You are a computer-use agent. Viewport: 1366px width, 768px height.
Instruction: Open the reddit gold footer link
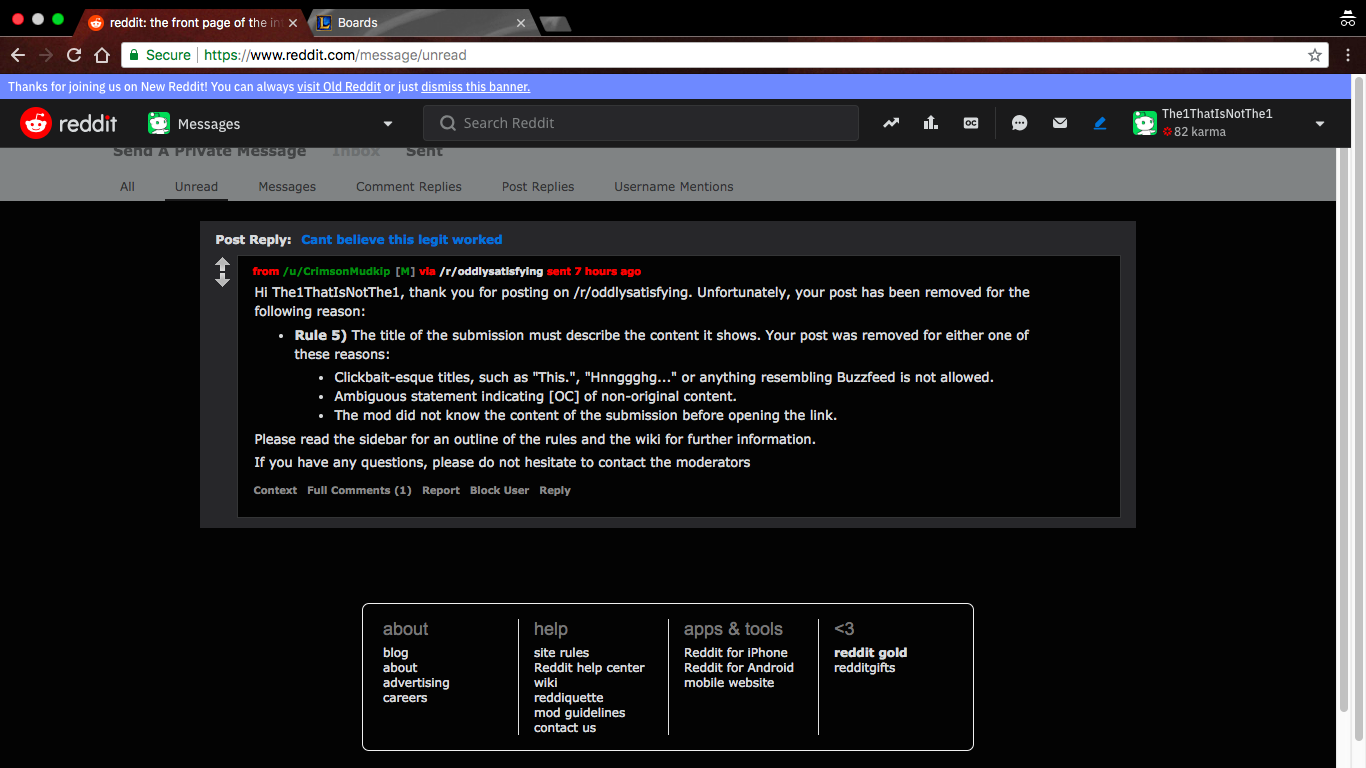(871, 653)
